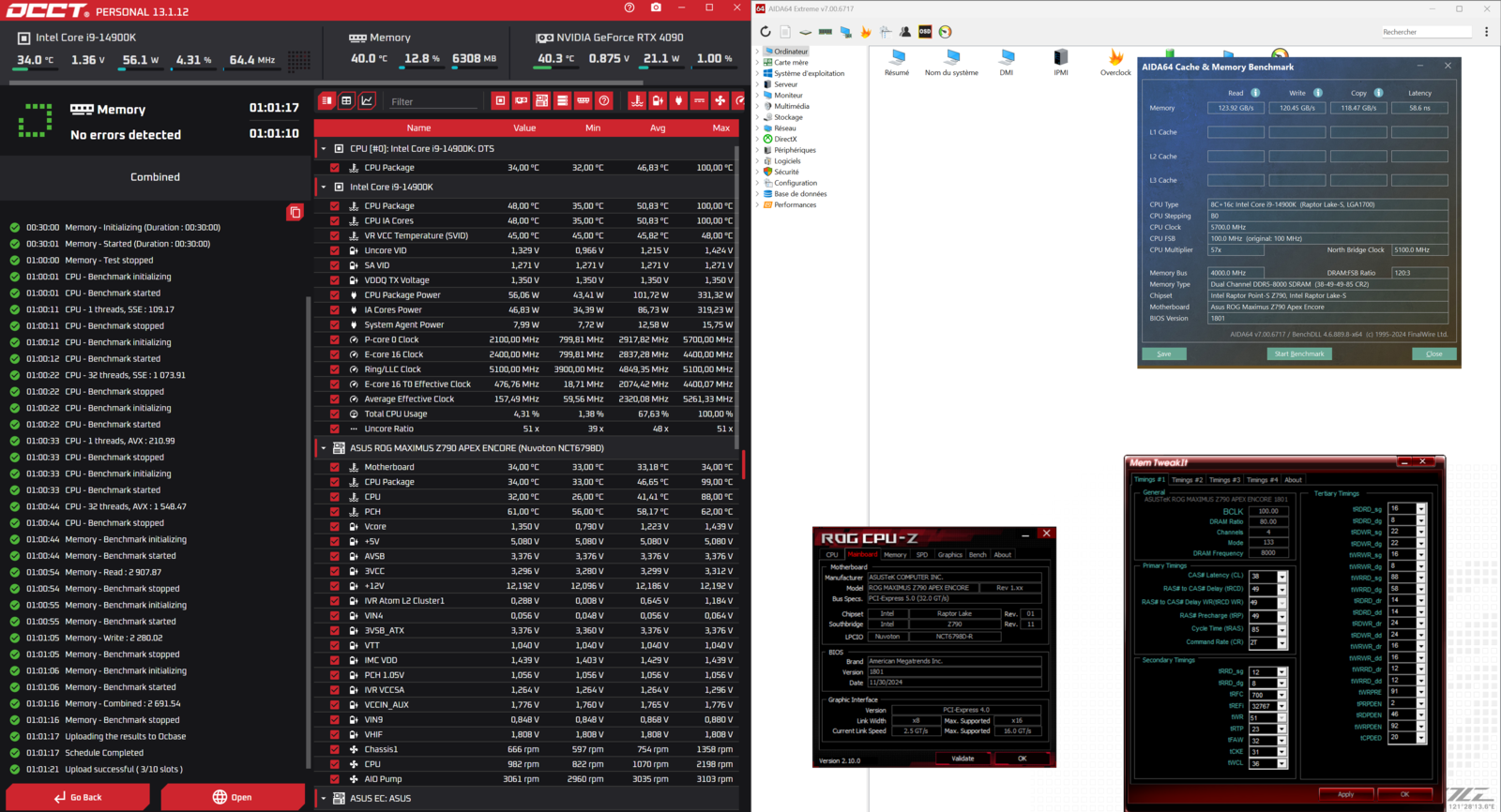Image resolution: width=1501 pixels, height=812 pixels.
Task: Collapse ASUS ROG MAXIMUS Z790 APEX ENCORE sensor group
Action: point(324,448)
